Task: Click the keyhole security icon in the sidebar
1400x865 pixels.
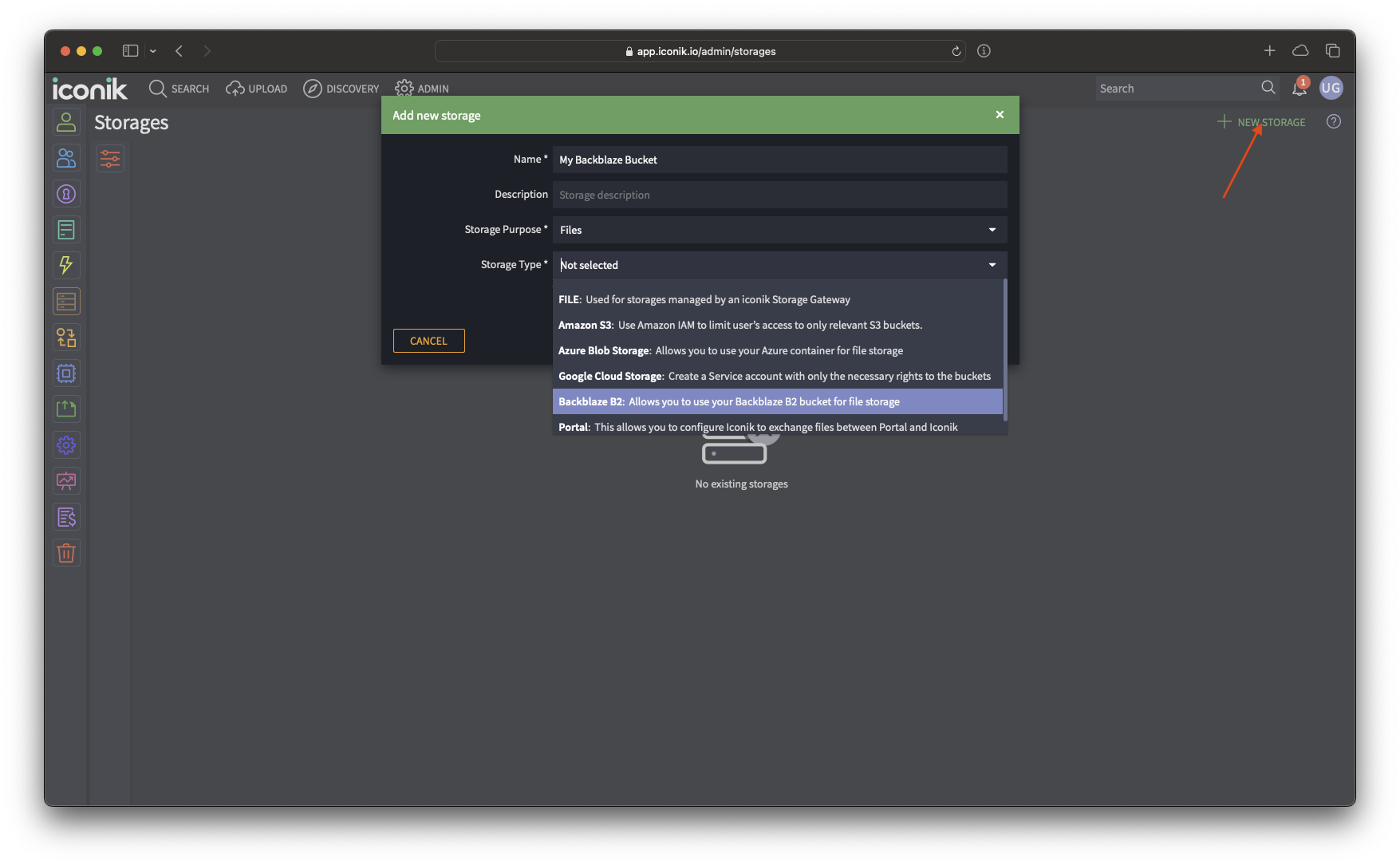Action: pos(66,194)
